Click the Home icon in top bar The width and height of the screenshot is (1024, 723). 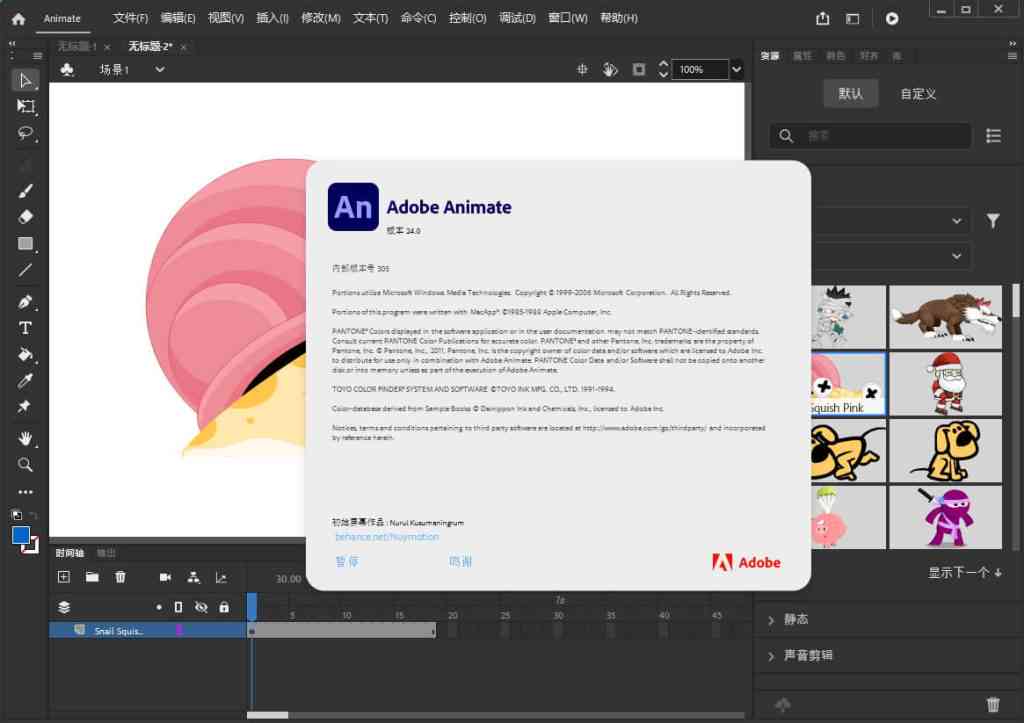pyautogui.click(x=18, y=18)
